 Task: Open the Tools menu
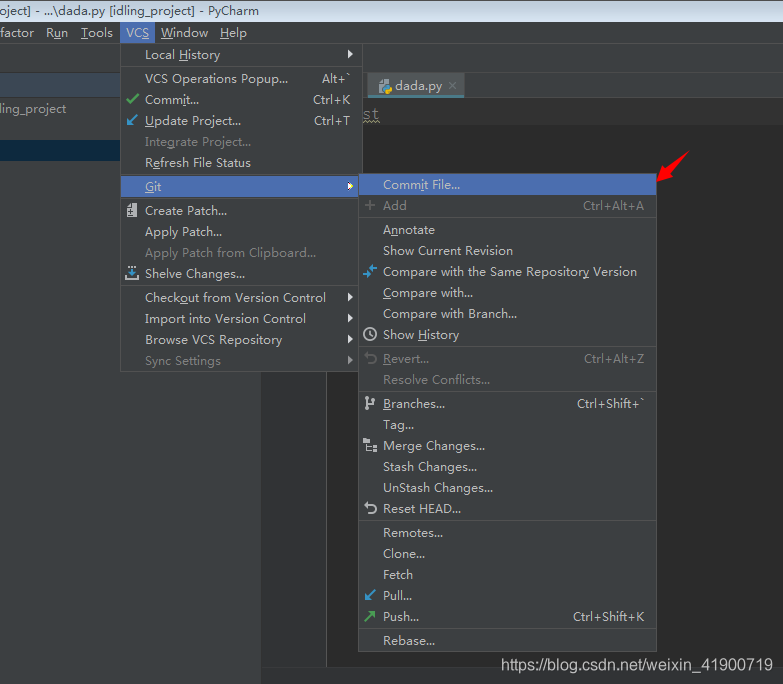(96, 33)
